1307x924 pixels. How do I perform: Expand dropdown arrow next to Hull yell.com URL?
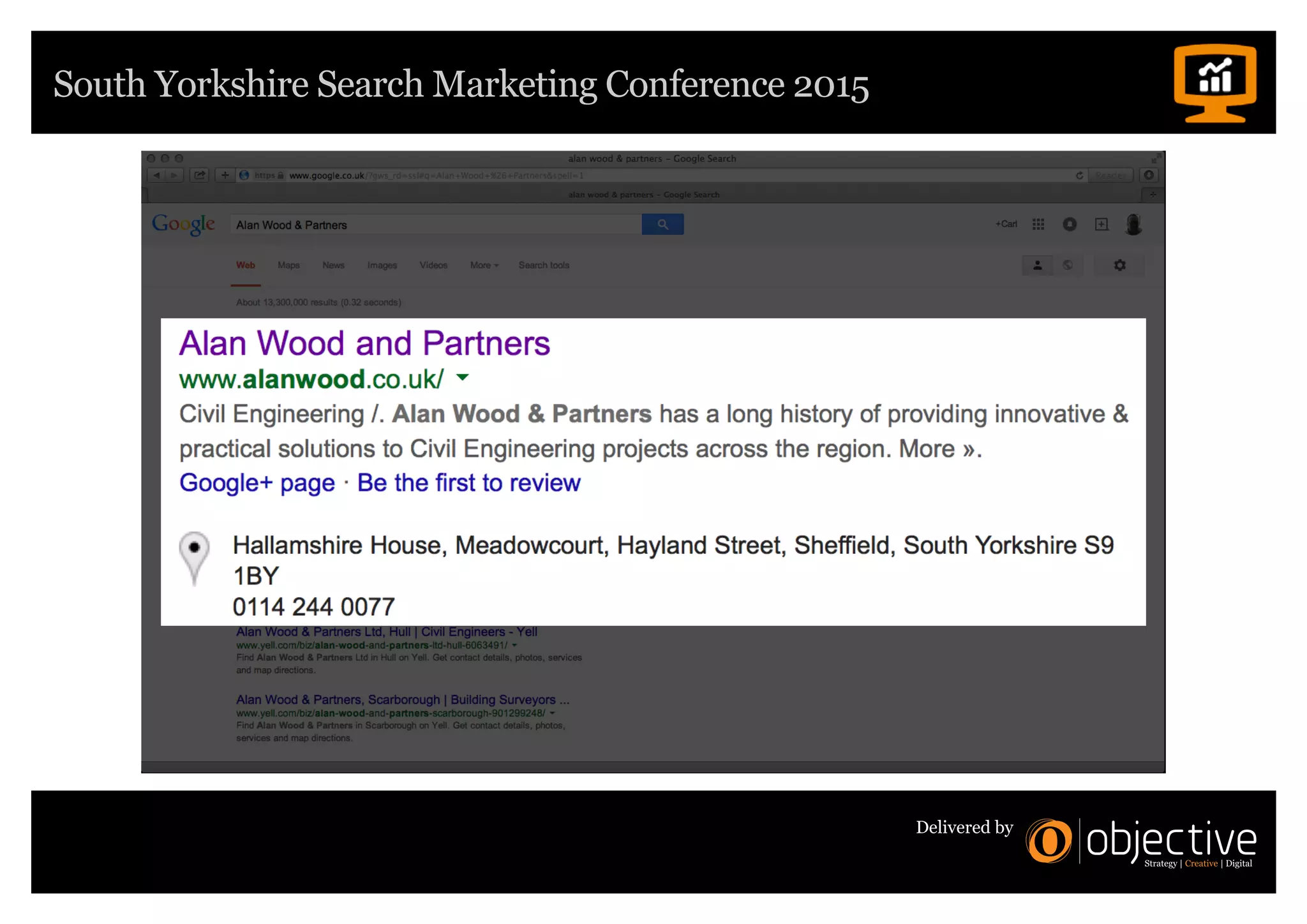[x=514, y=645]
